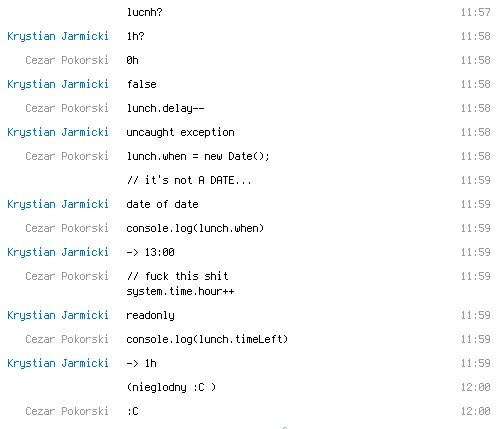Click the "-> 1h" reply

tap(141, 363)
